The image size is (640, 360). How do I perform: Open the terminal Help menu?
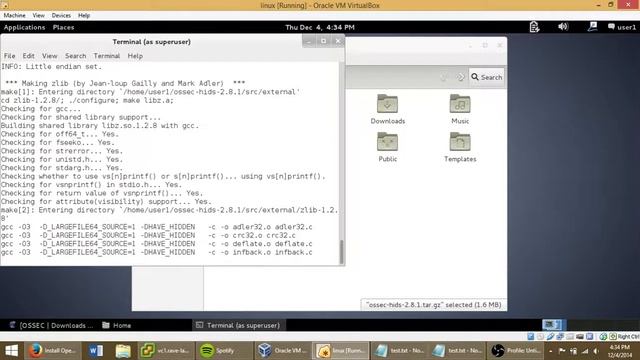pyautogui.click(x=135, y=56)
